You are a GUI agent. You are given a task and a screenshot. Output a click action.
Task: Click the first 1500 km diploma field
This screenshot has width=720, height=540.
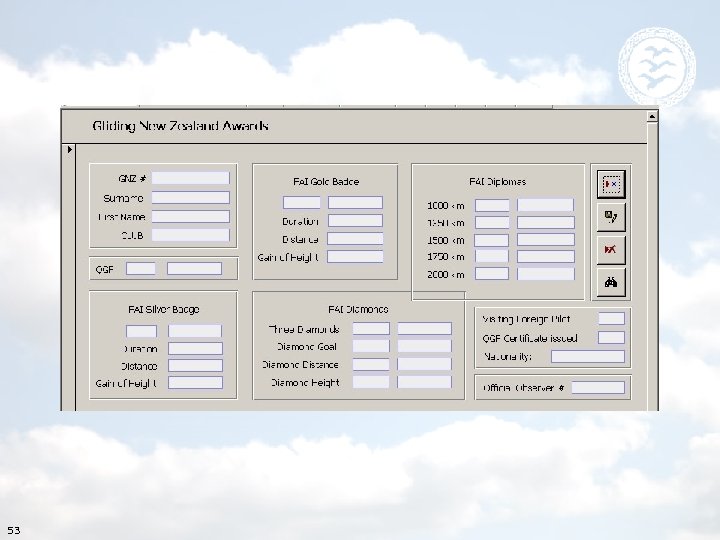(x=492, y=240)
